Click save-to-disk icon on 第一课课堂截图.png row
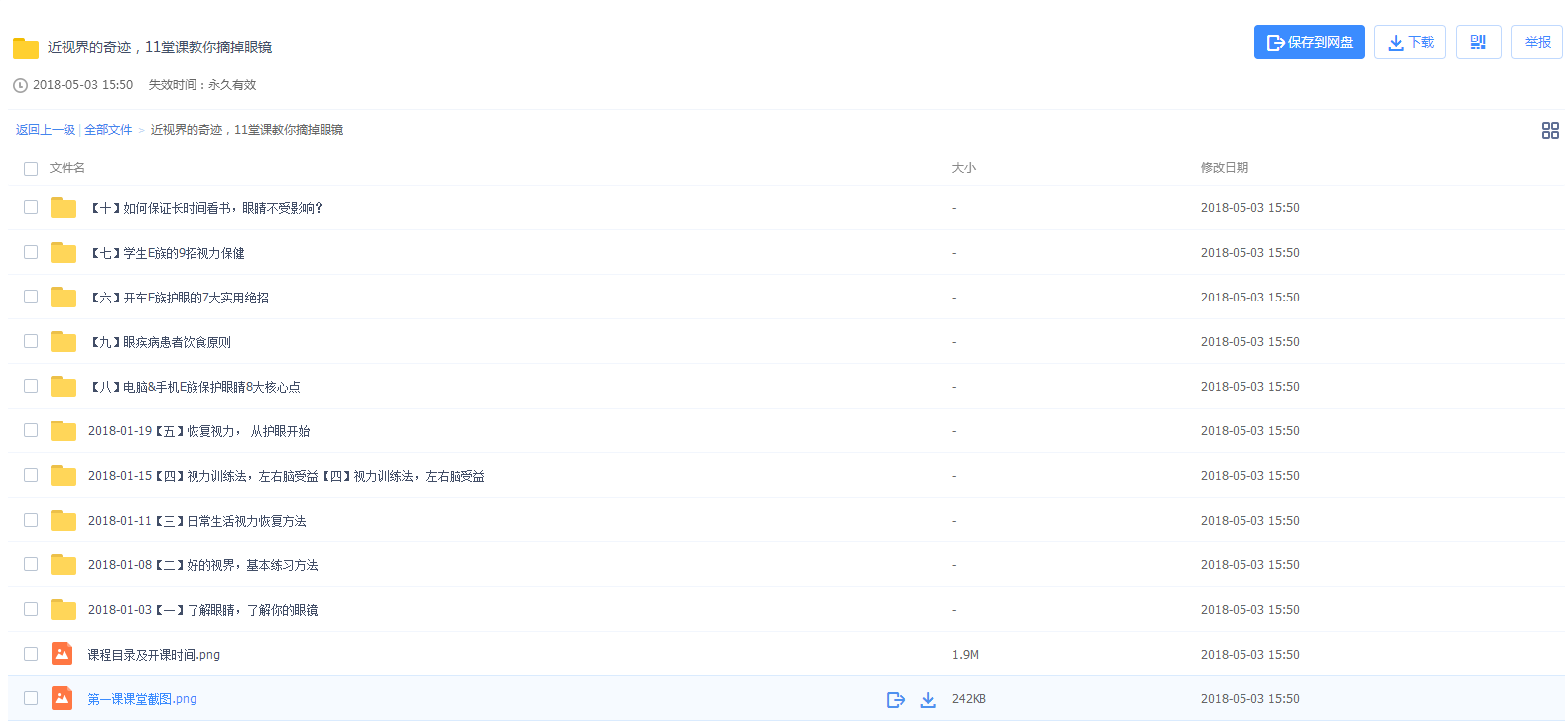Screen dimensions: 1568x722 [x=896, y=700]
